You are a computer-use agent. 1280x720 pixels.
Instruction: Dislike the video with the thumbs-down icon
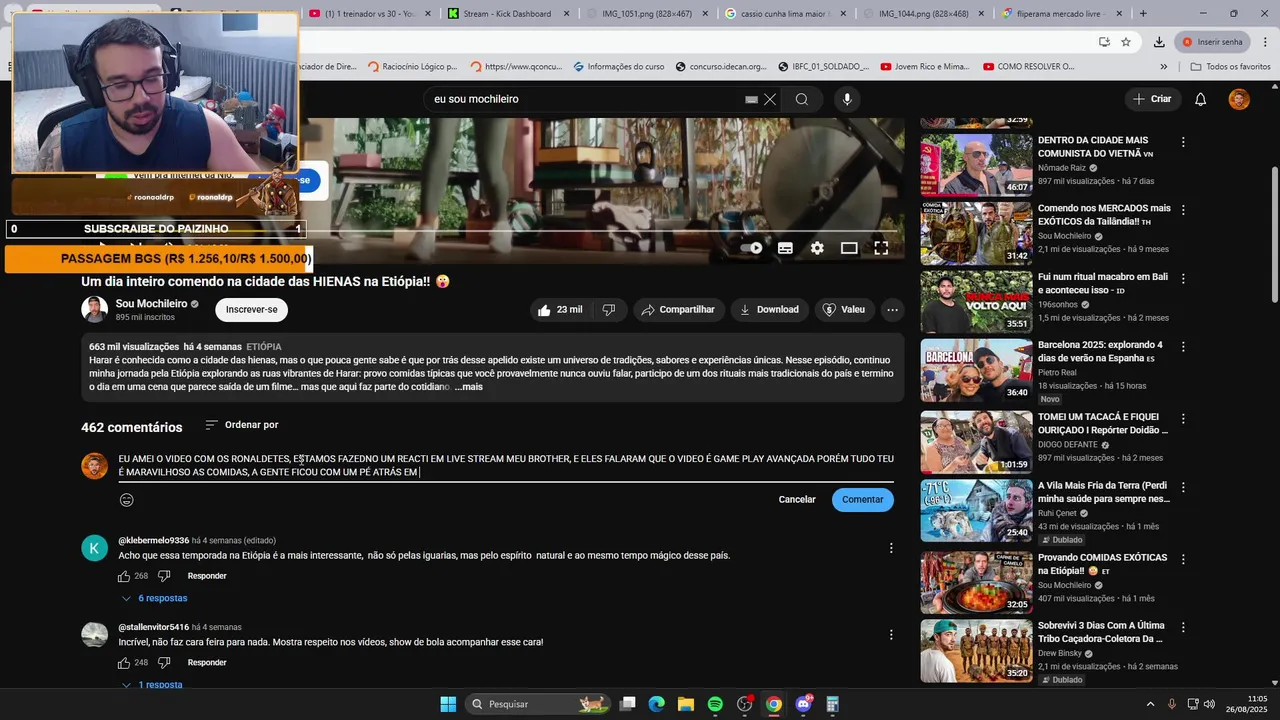609,310
